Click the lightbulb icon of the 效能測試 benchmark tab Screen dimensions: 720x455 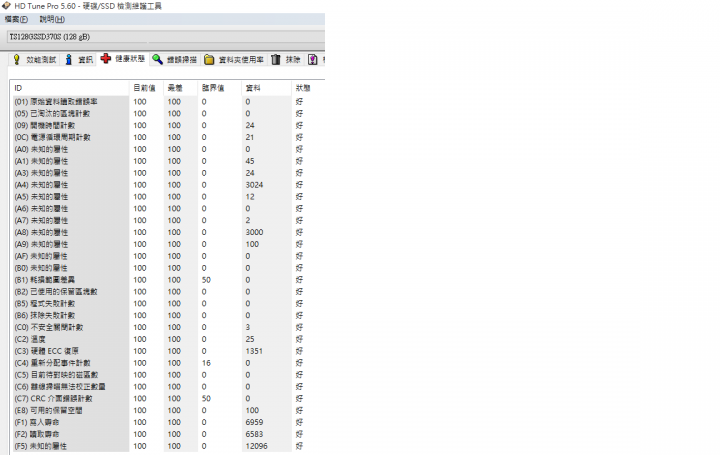tap(17, 60)
